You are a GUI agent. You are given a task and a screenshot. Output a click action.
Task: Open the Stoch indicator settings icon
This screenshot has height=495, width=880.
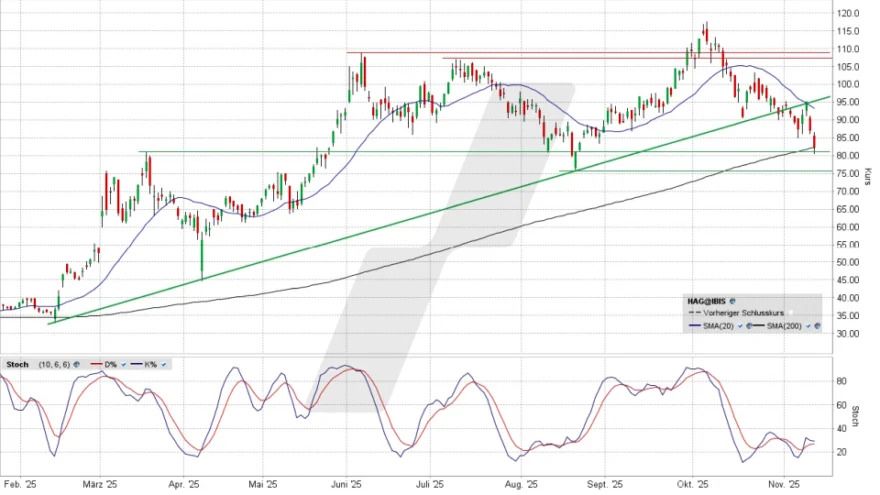(76, 364)
